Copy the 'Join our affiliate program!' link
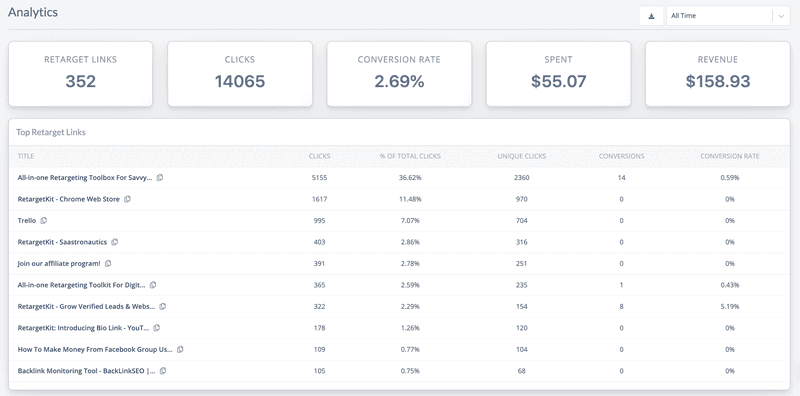The image size is (800, 396). pyautogui.click(x=108, y=263)
